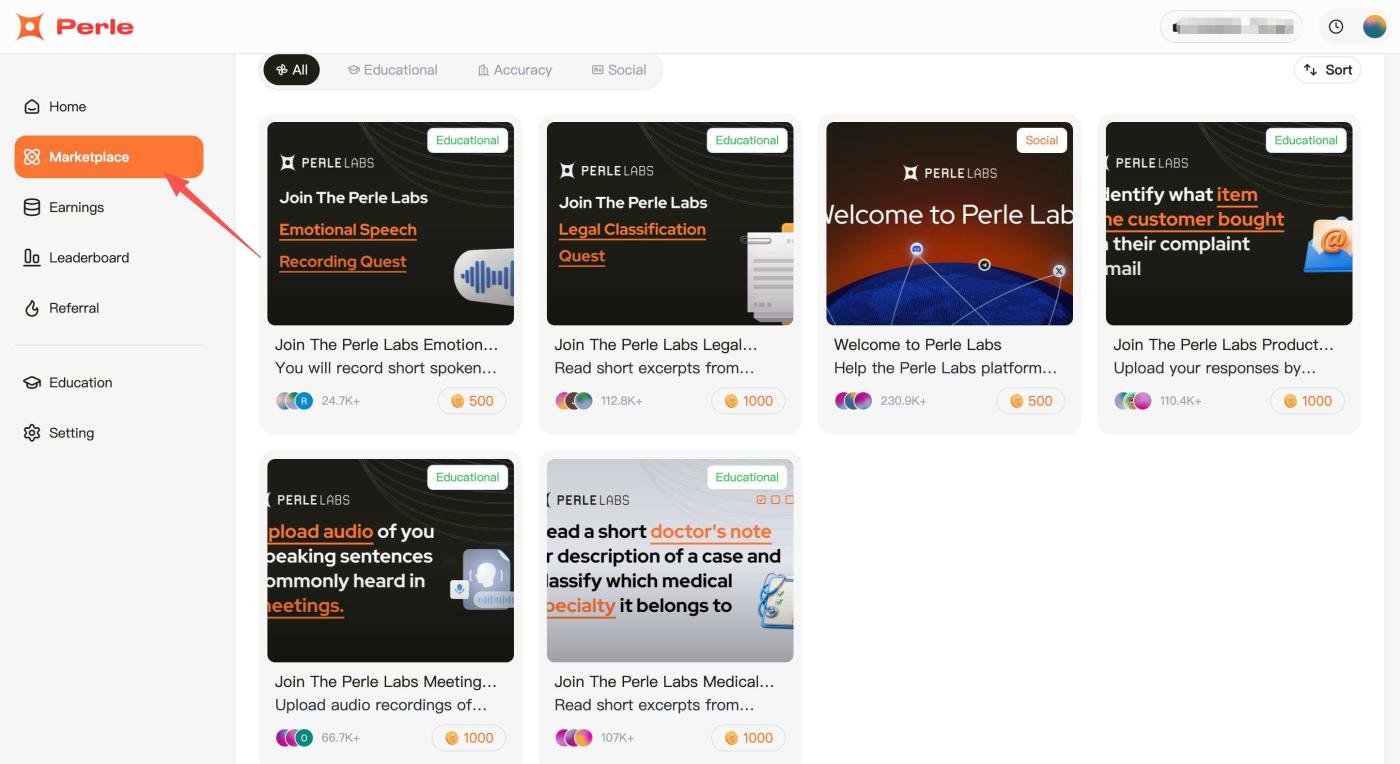Open Referral page in sidebar
1400x764 pixels.
click(109, 308)
